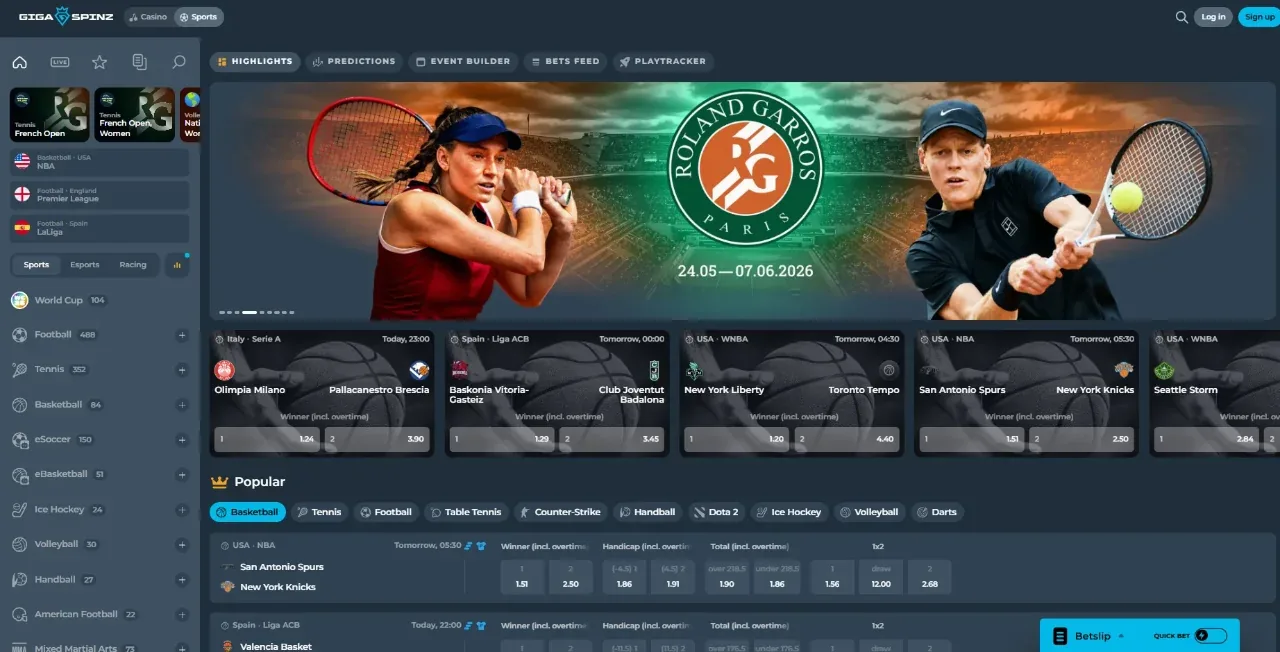Expand the Tennis category plus button
The width and height of the screenshot is (1280, 652).
[x=182, y=370]
